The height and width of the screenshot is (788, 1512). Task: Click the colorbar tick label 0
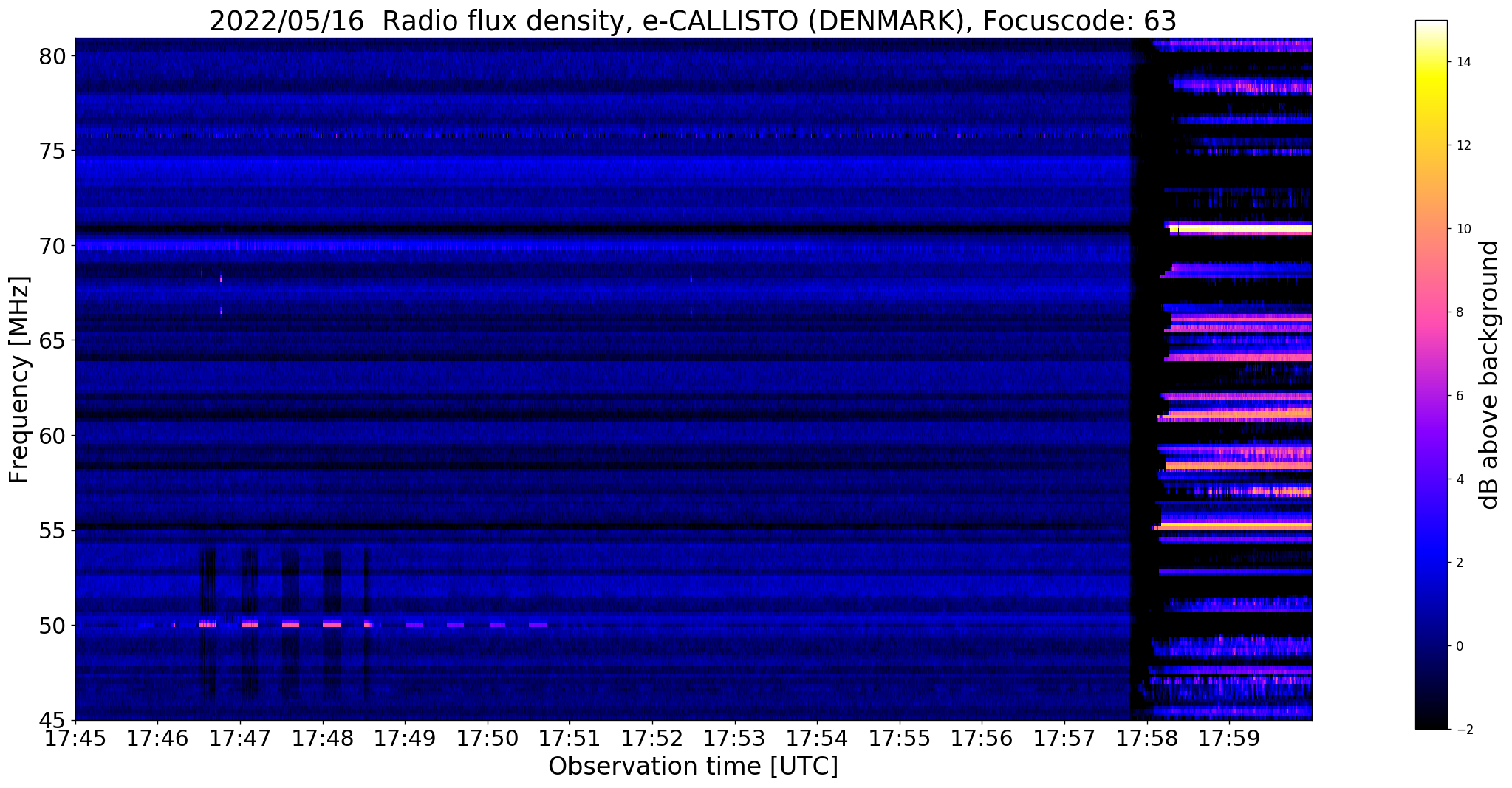tap(1460, 646)
